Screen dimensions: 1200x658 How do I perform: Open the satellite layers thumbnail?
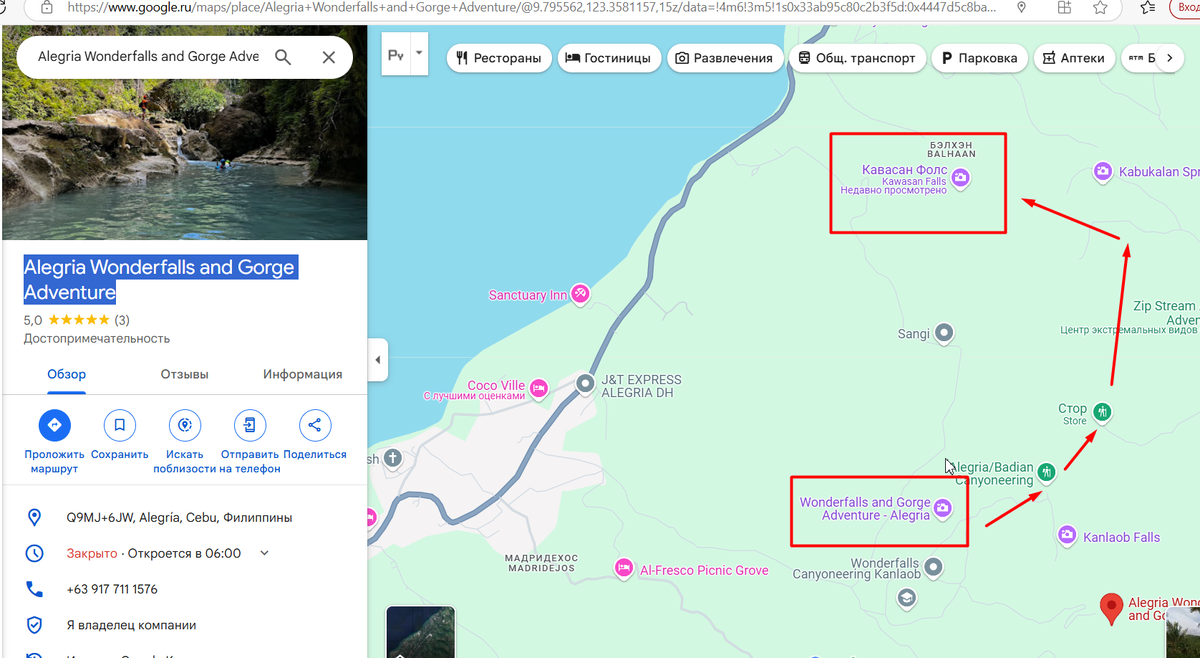[x=420, y=632]
